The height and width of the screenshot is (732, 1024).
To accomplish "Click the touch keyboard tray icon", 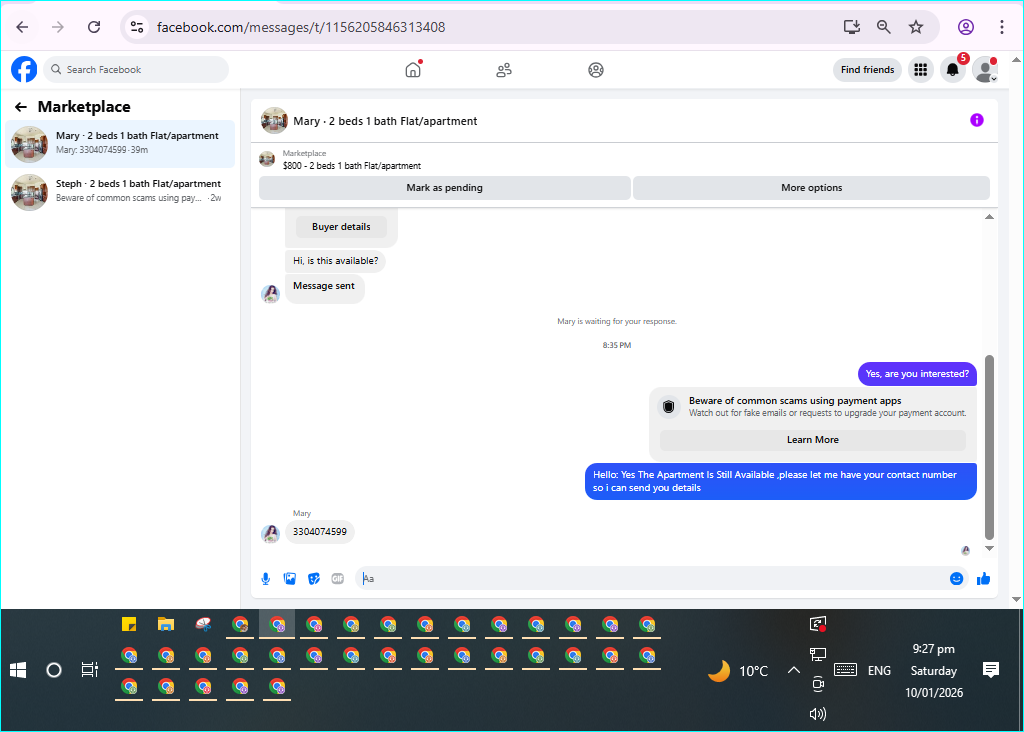I will click(x=845, y=670).
